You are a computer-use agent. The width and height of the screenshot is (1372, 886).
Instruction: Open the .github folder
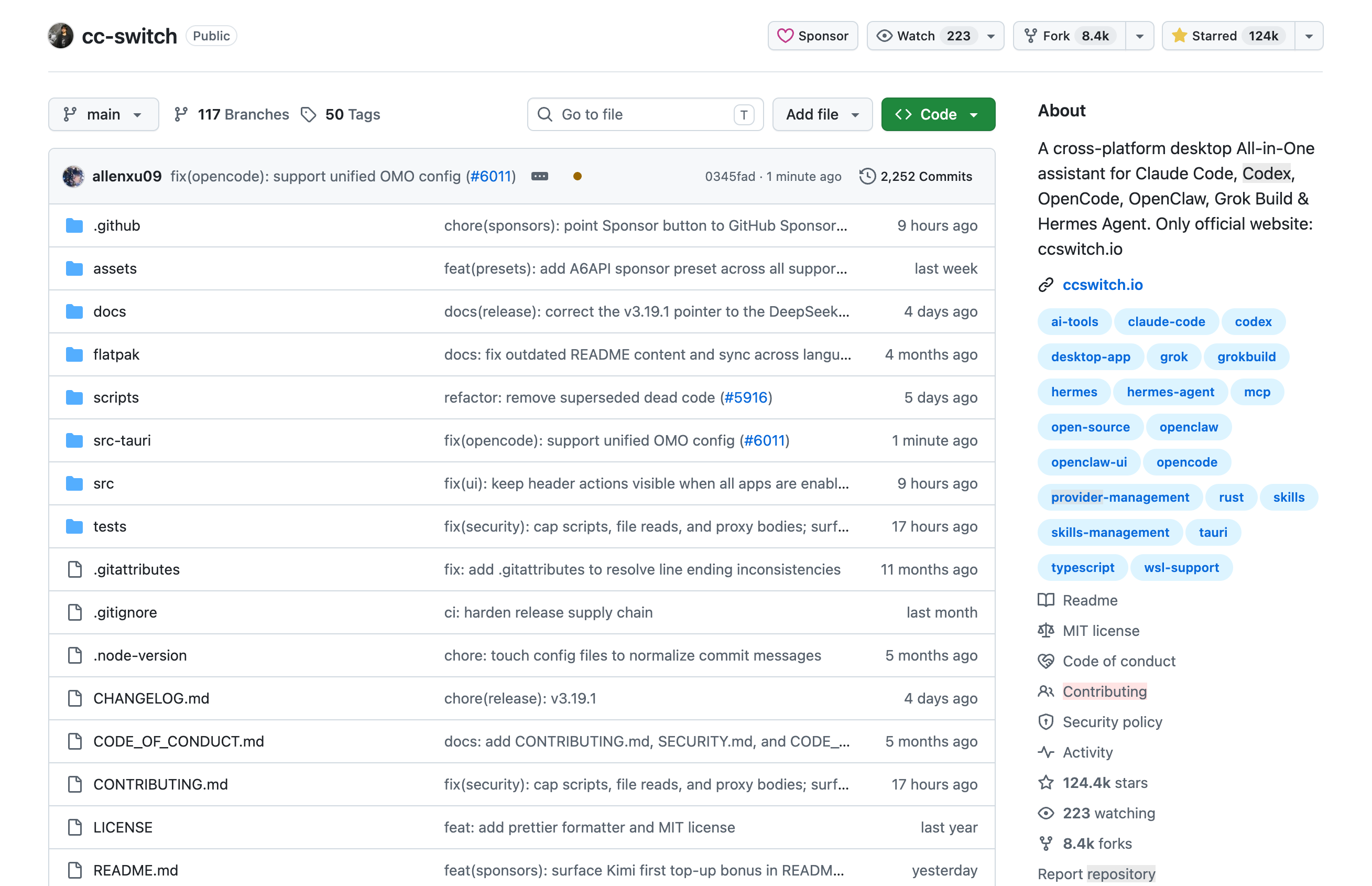point(117,225)
